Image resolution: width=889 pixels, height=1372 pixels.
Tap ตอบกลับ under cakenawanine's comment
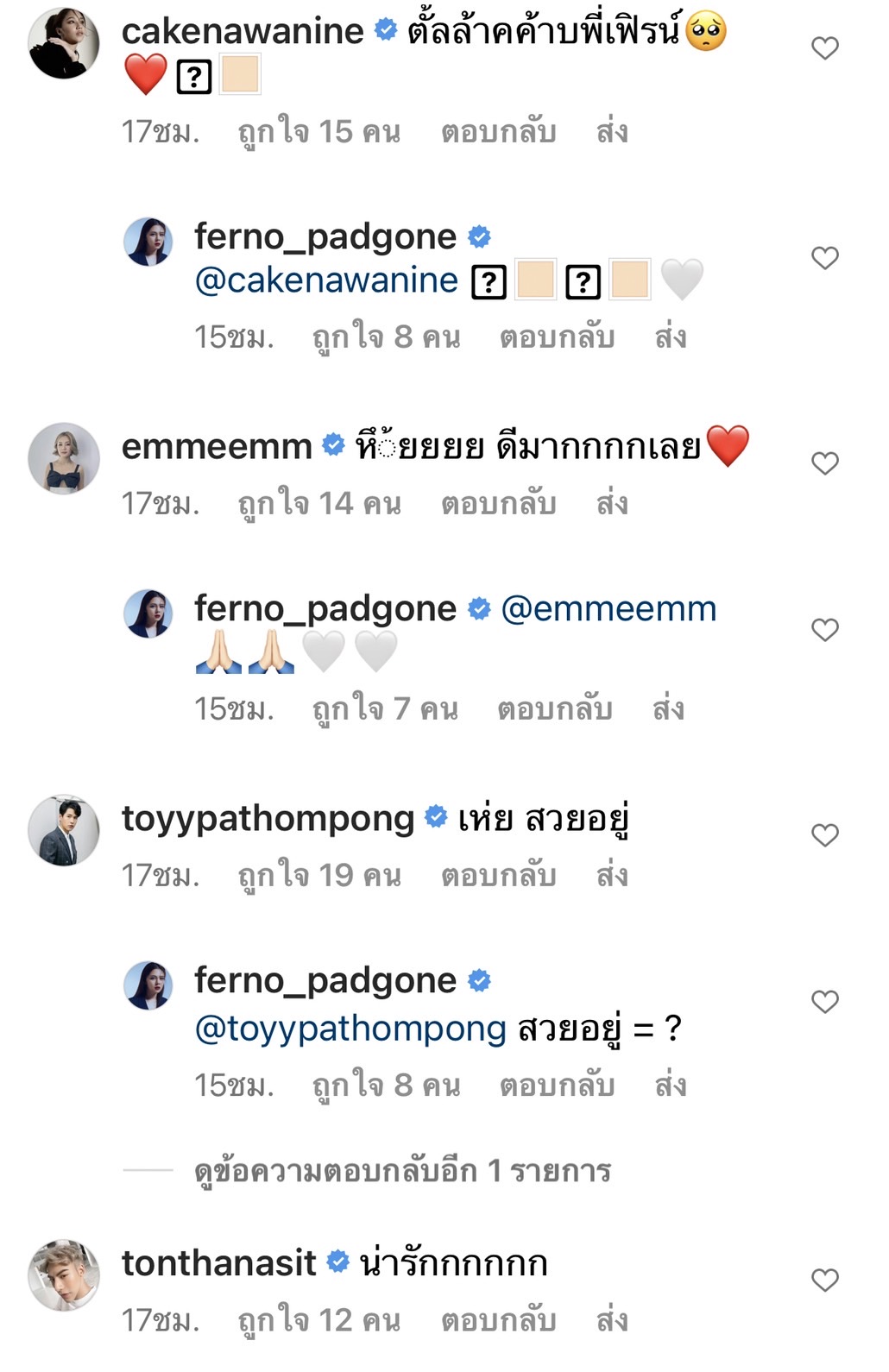click(x=499, y=131)
